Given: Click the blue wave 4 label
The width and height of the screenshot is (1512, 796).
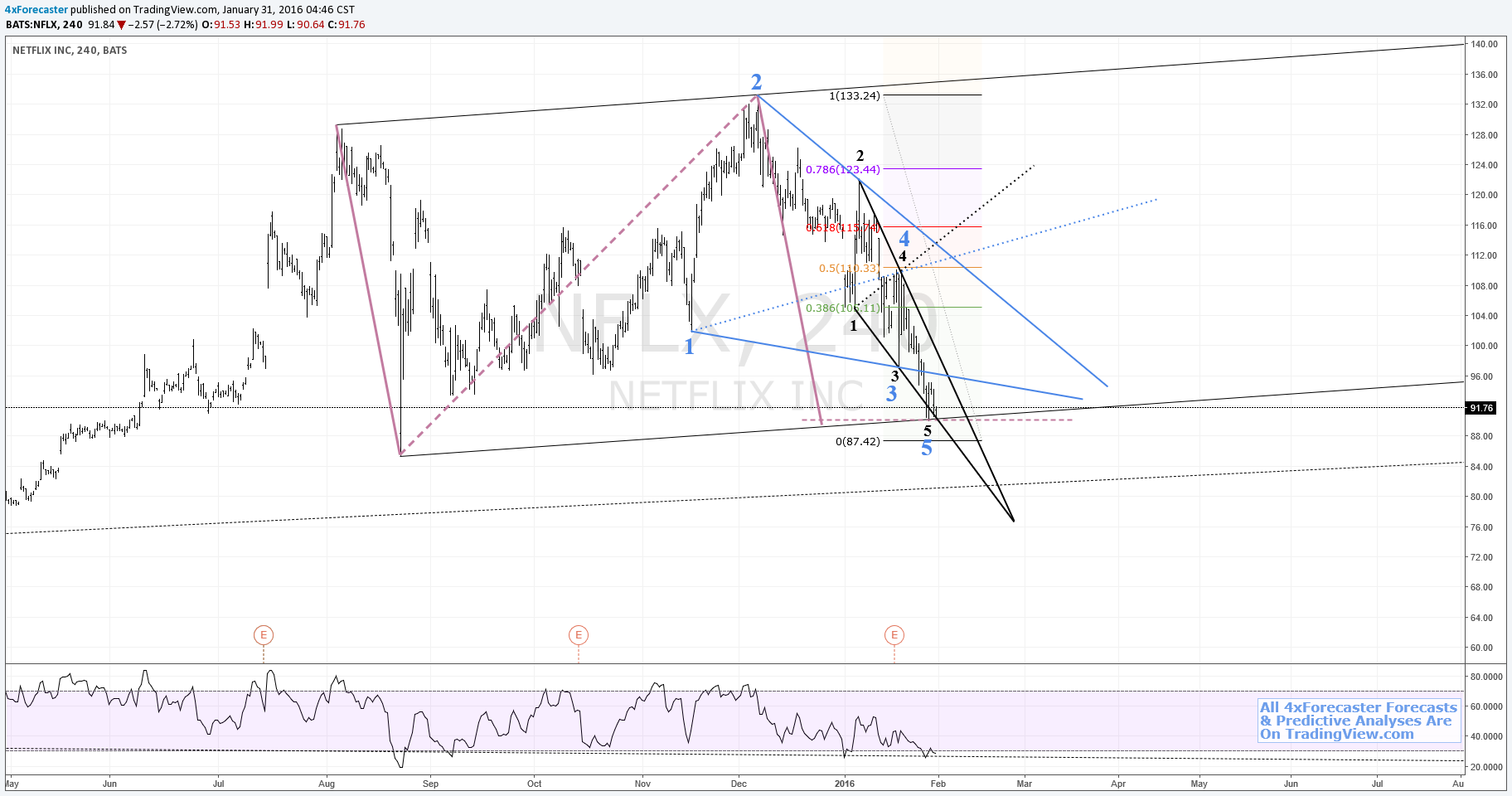Looking at the screenshot, I should point(904,239).
